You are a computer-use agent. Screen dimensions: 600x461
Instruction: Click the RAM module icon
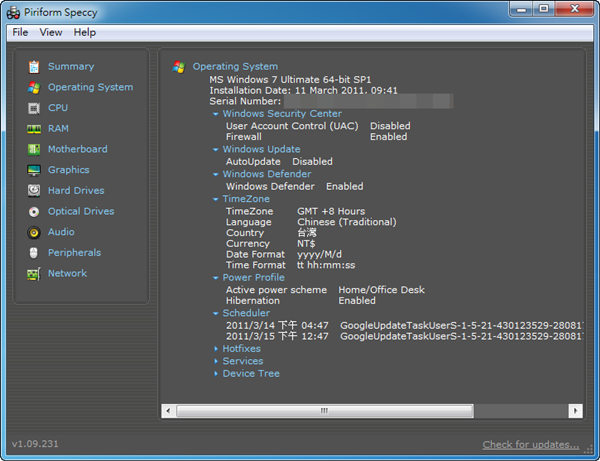[x=34, y=129]
